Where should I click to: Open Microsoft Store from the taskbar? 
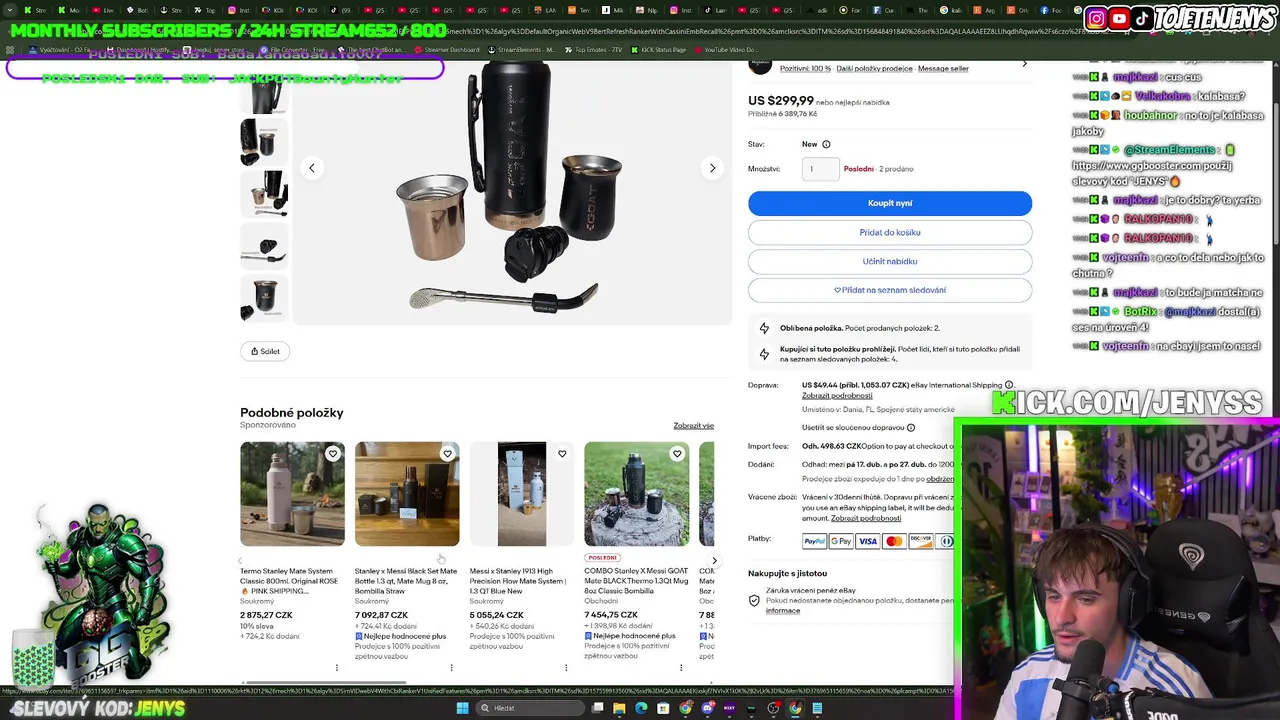tap(663, 708)
